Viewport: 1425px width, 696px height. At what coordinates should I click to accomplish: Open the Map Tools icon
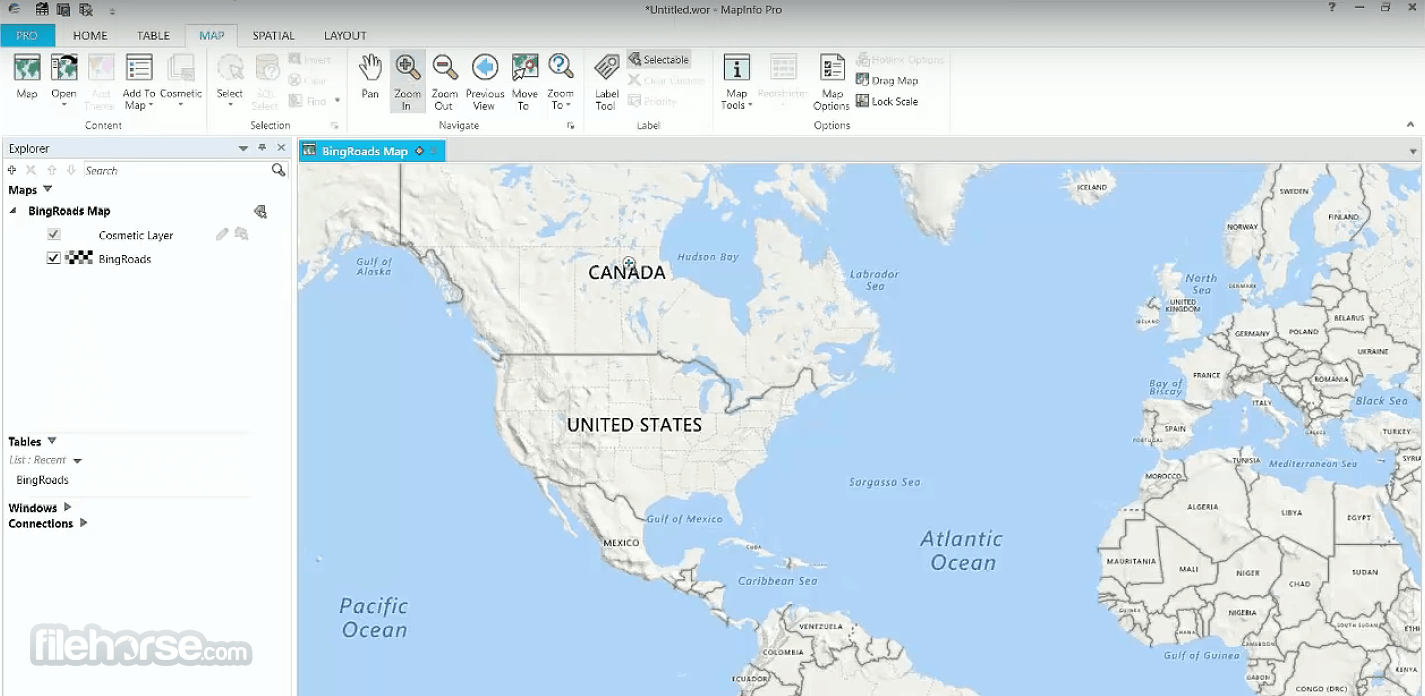pyautogui.click(x=736, y=67)
